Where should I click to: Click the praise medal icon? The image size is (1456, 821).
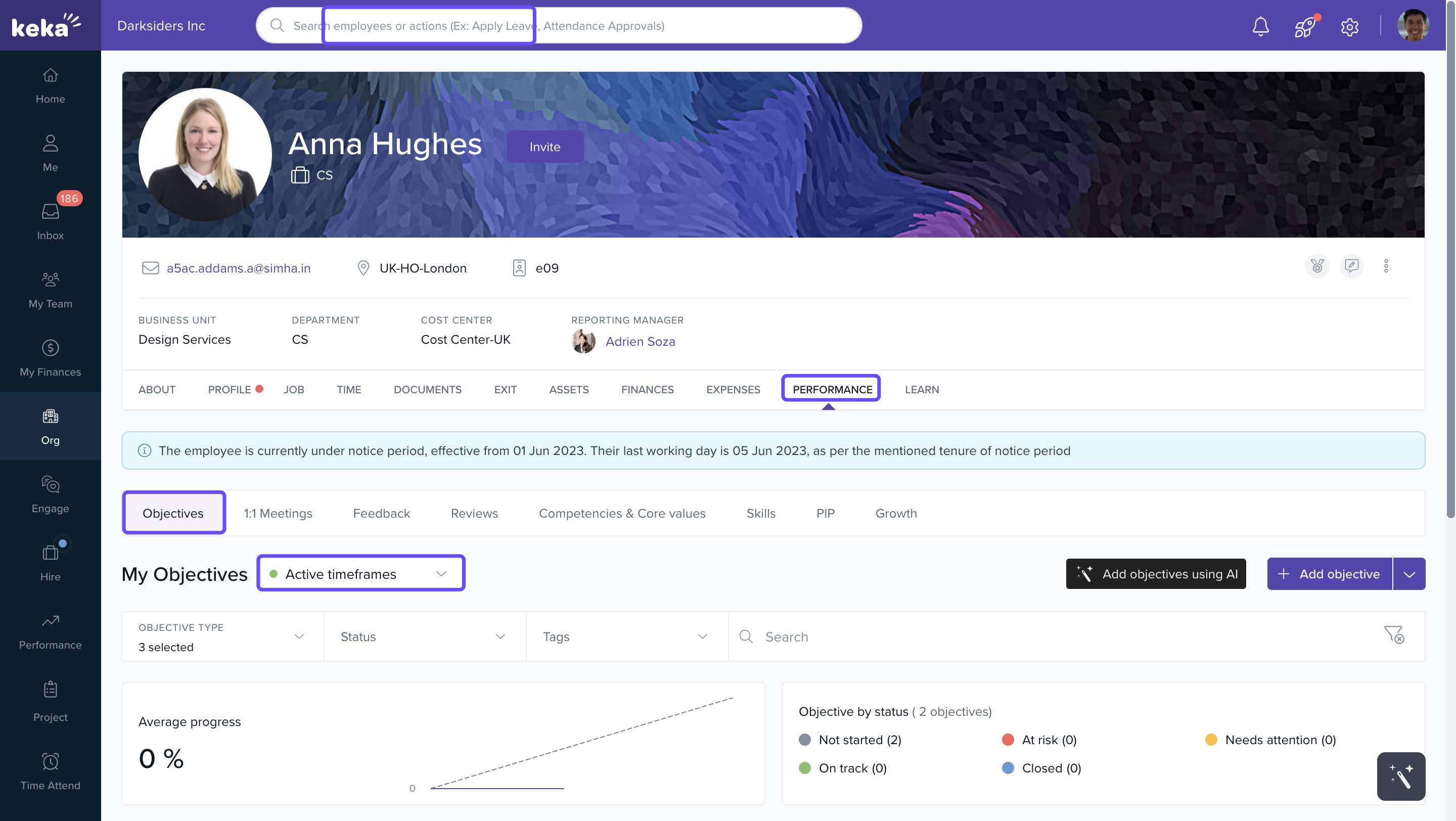click(1317, 266)
